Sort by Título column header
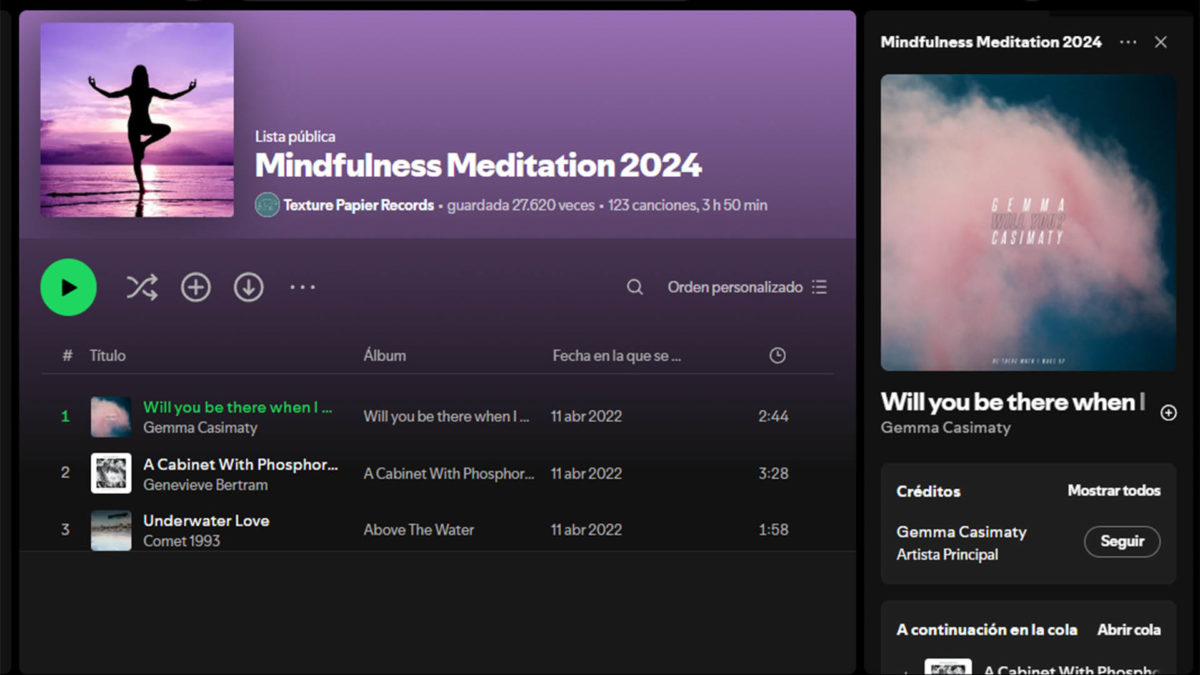 (x=108, y=356)
